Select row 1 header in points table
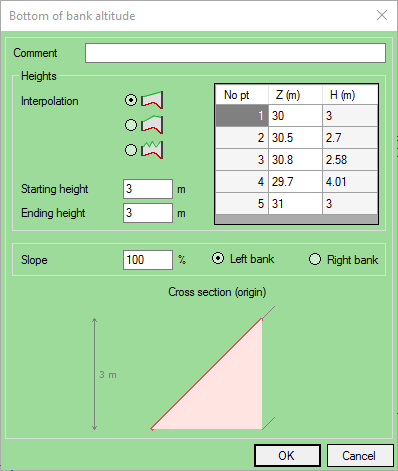This screenshot has width=398, height=471. pyautogui.click(x=242, y=116)
